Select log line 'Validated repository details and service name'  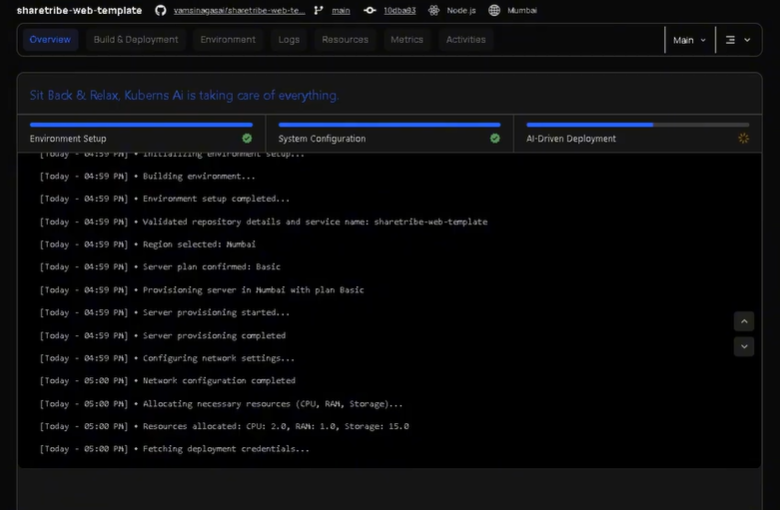[x=264, y=222]
